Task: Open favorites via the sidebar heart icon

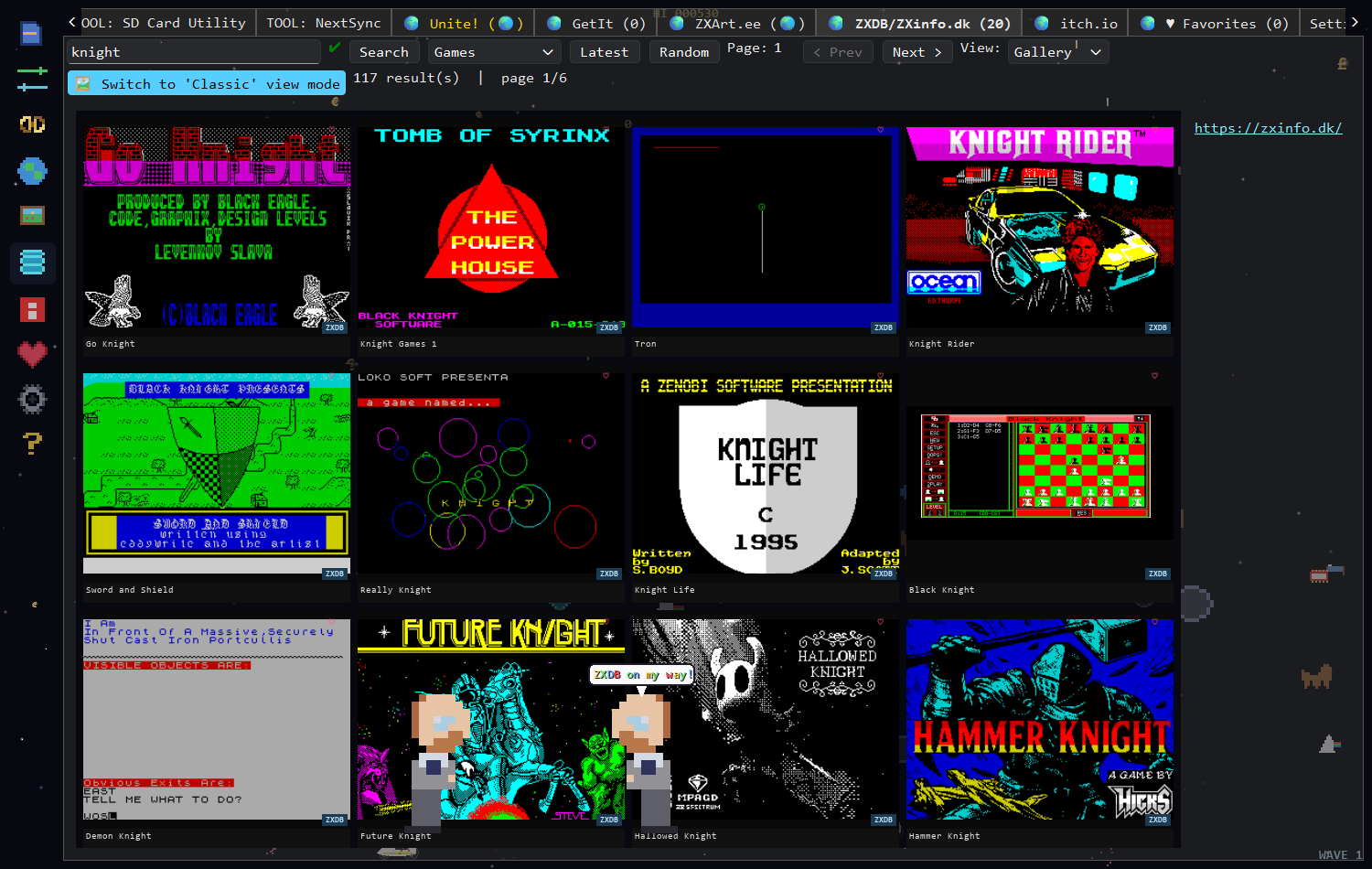Action: [32, 354]
